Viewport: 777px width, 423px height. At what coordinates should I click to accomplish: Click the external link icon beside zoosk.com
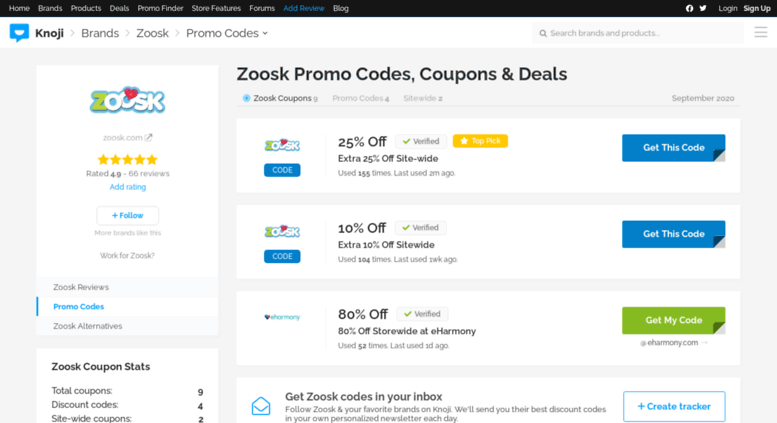pos(149,137)
